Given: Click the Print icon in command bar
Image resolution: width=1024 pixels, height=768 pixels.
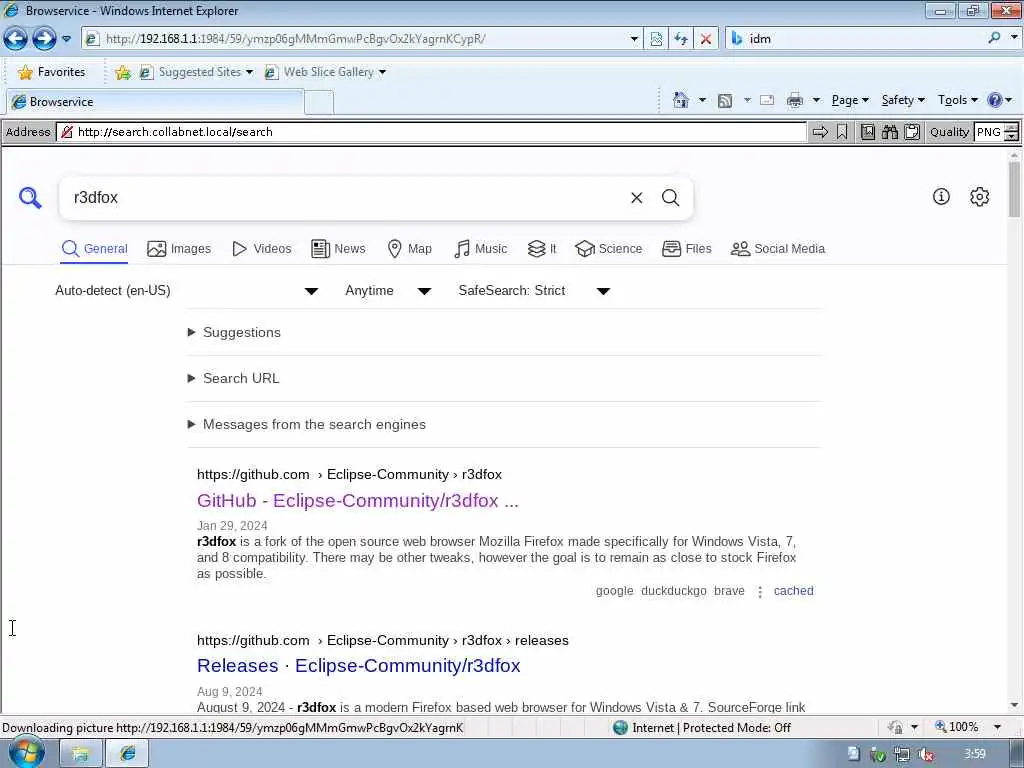Looking at the screenshot, I should click(795, 100).
